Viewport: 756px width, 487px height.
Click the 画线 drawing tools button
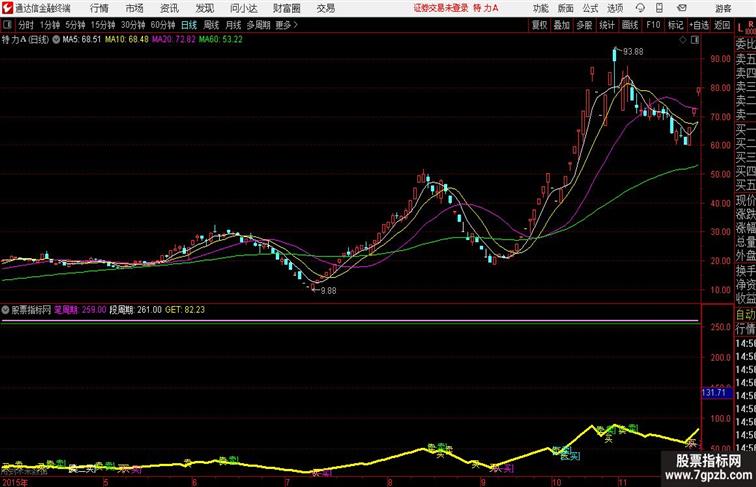point(630,25)
